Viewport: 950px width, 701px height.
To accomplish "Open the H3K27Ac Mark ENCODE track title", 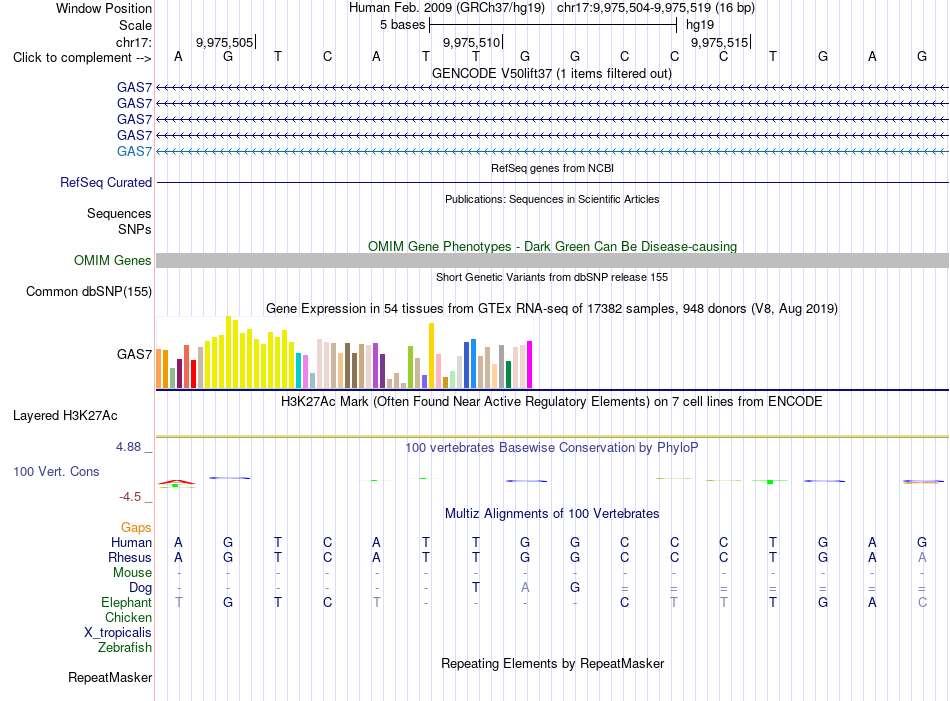I will tap(552, 402).
